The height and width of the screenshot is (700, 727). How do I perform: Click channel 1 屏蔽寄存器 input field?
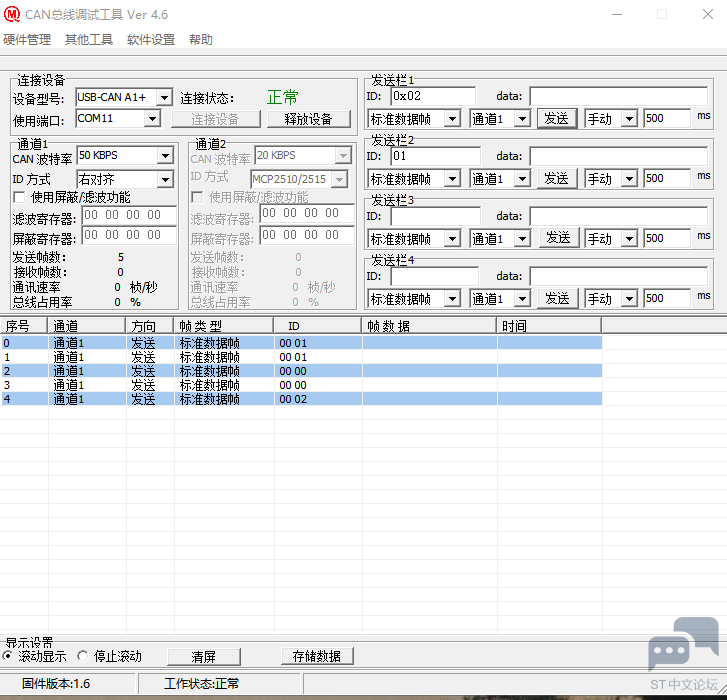[x=129, y=235]
